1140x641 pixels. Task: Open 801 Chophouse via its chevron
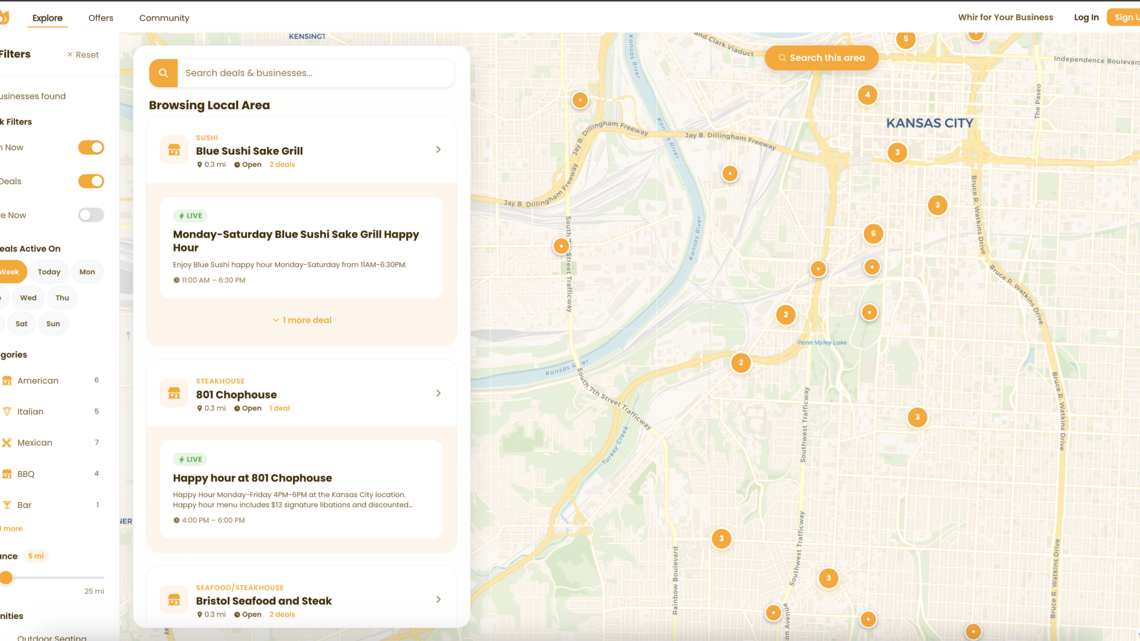coord(438,393)
